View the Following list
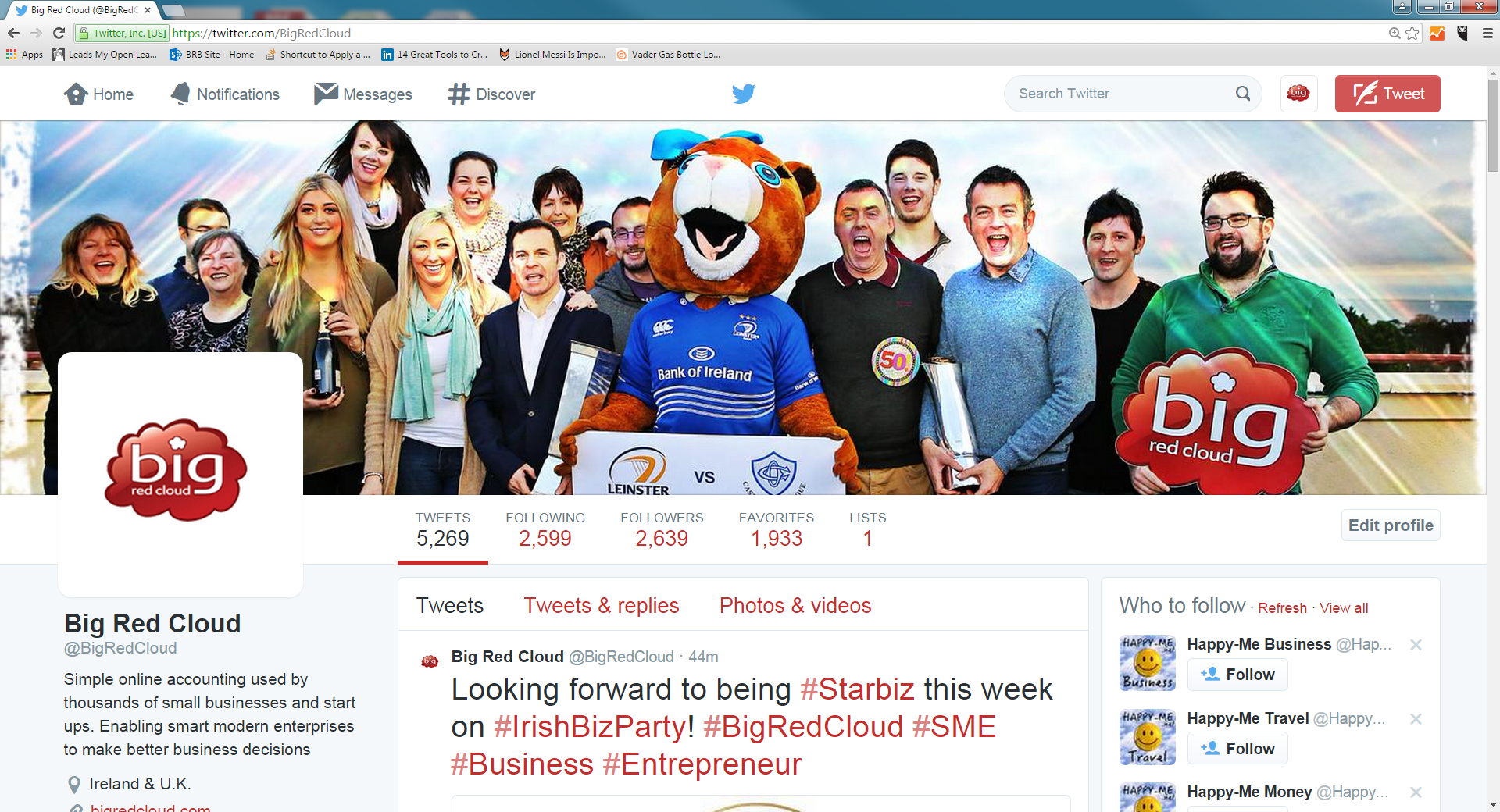This screenshot has height=812, width=1500. 545,529
